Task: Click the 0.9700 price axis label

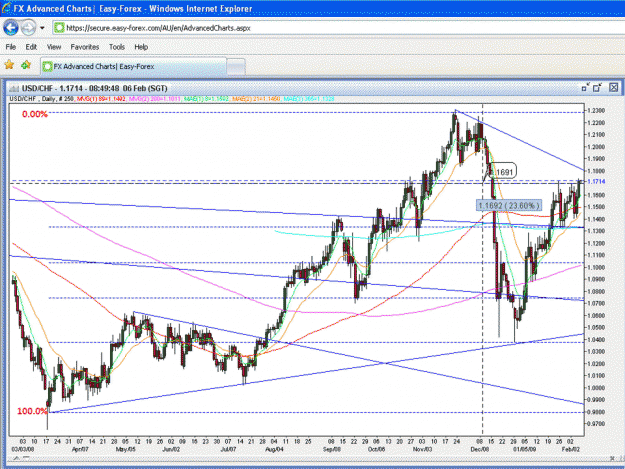Action: click(596, 424)
